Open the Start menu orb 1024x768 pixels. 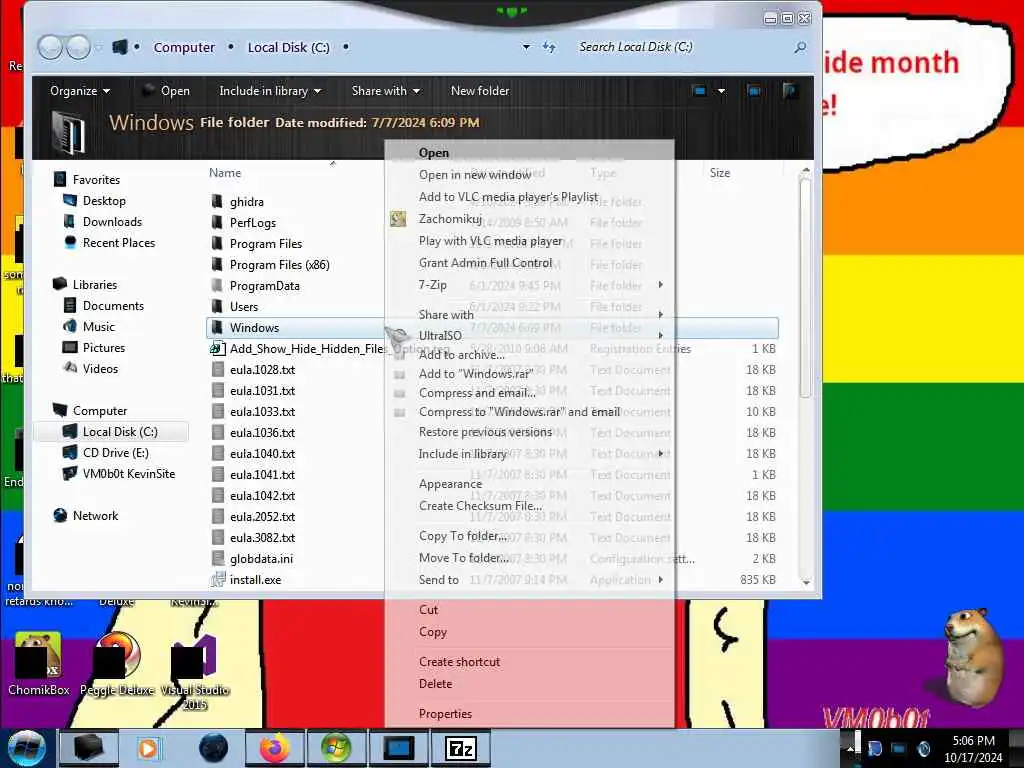click(x=26, y=748)
